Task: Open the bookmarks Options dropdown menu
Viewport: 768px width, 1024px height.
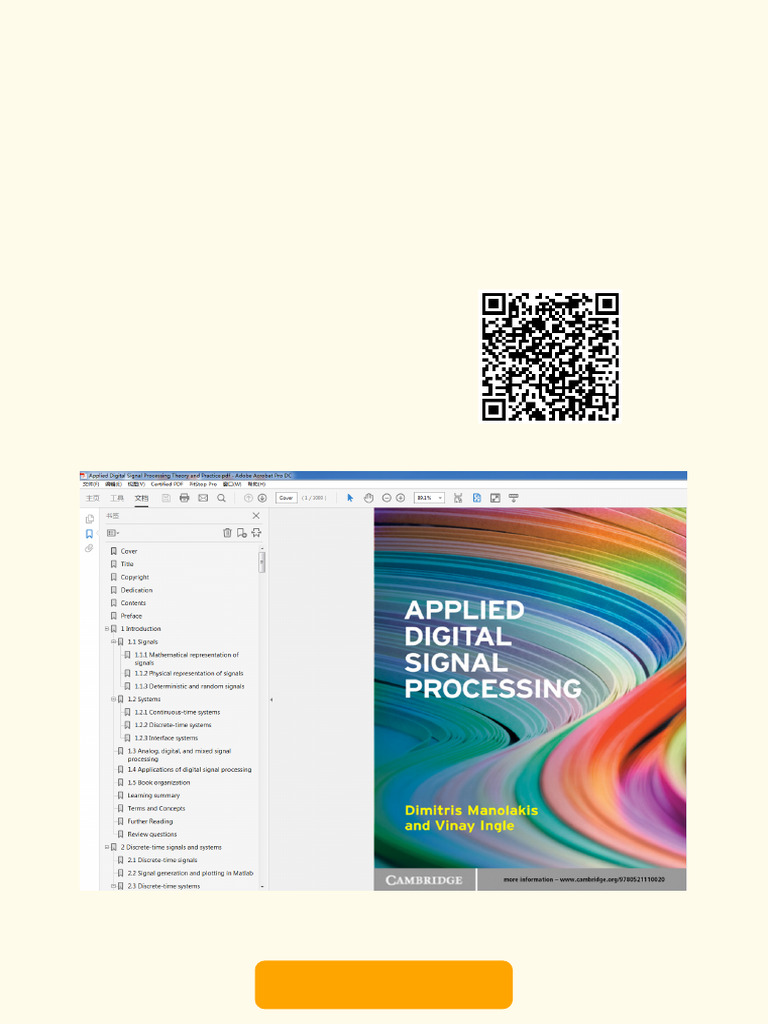Action: tap(113, 533)
